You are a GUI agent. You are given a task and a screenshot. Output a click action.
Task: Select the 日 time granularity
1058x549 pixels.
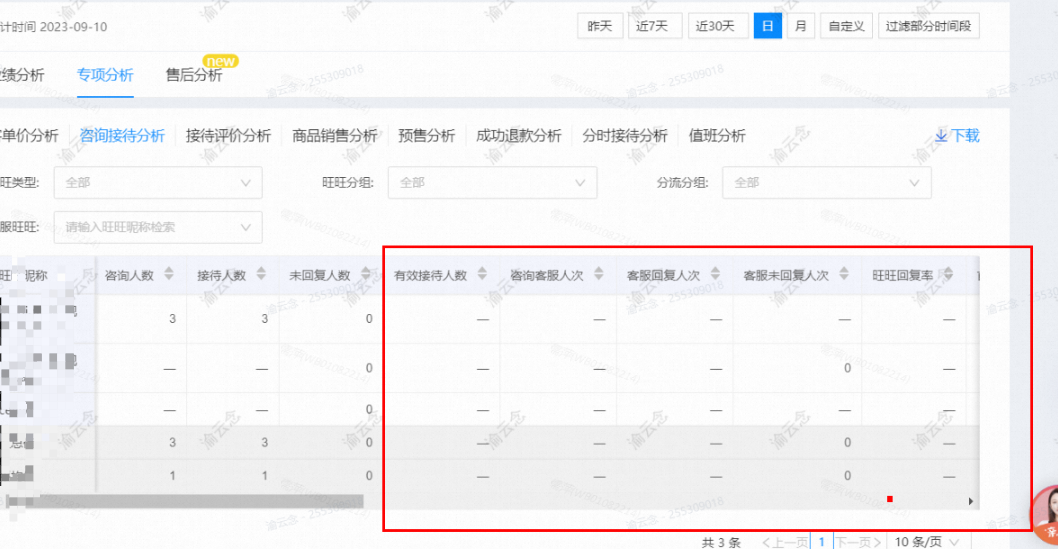767,26
